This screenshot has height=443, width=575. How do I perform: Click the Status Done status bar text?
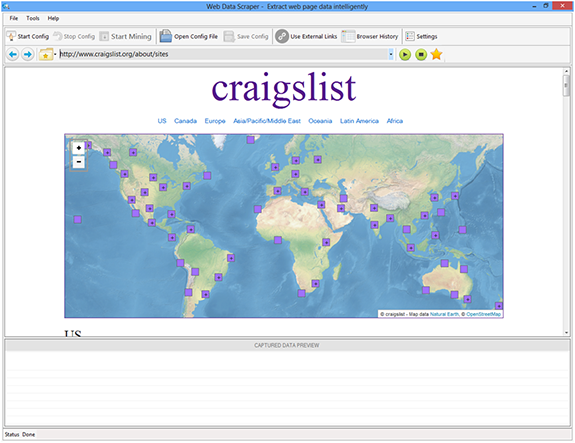(x=20, y=435)
